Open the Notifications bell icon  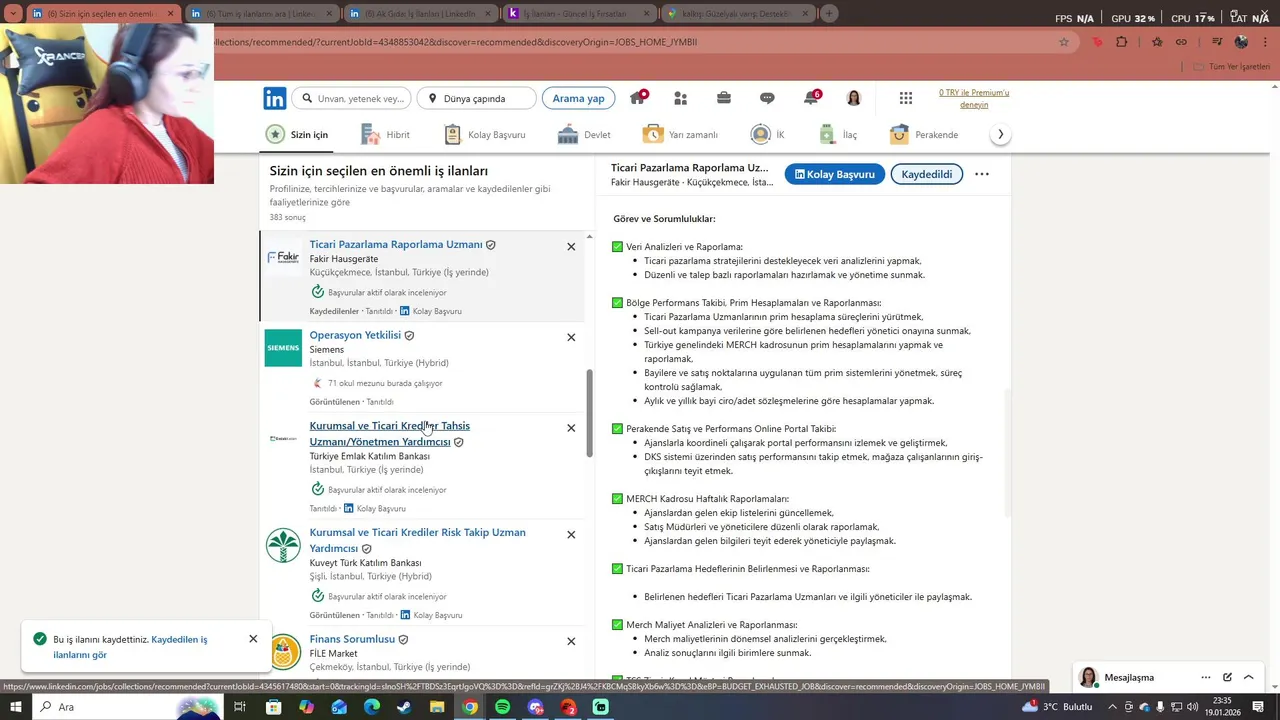click(811, 97)
